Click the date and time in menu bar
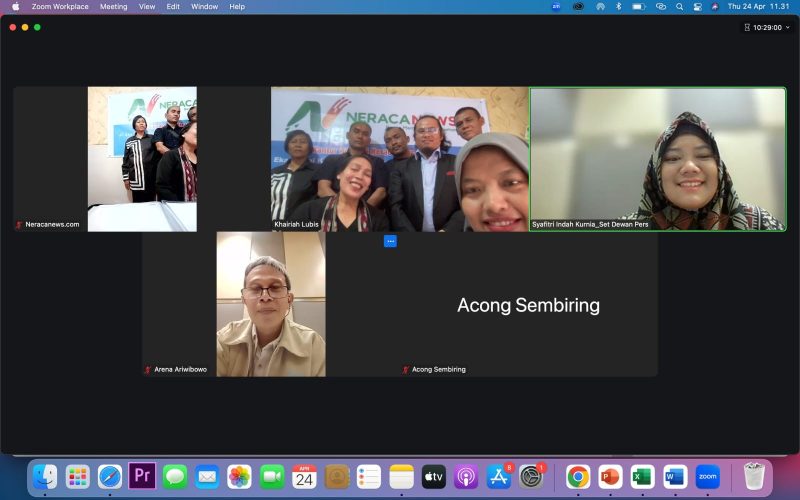This screenshot has width=800, height=500. (x=760, y=6)
